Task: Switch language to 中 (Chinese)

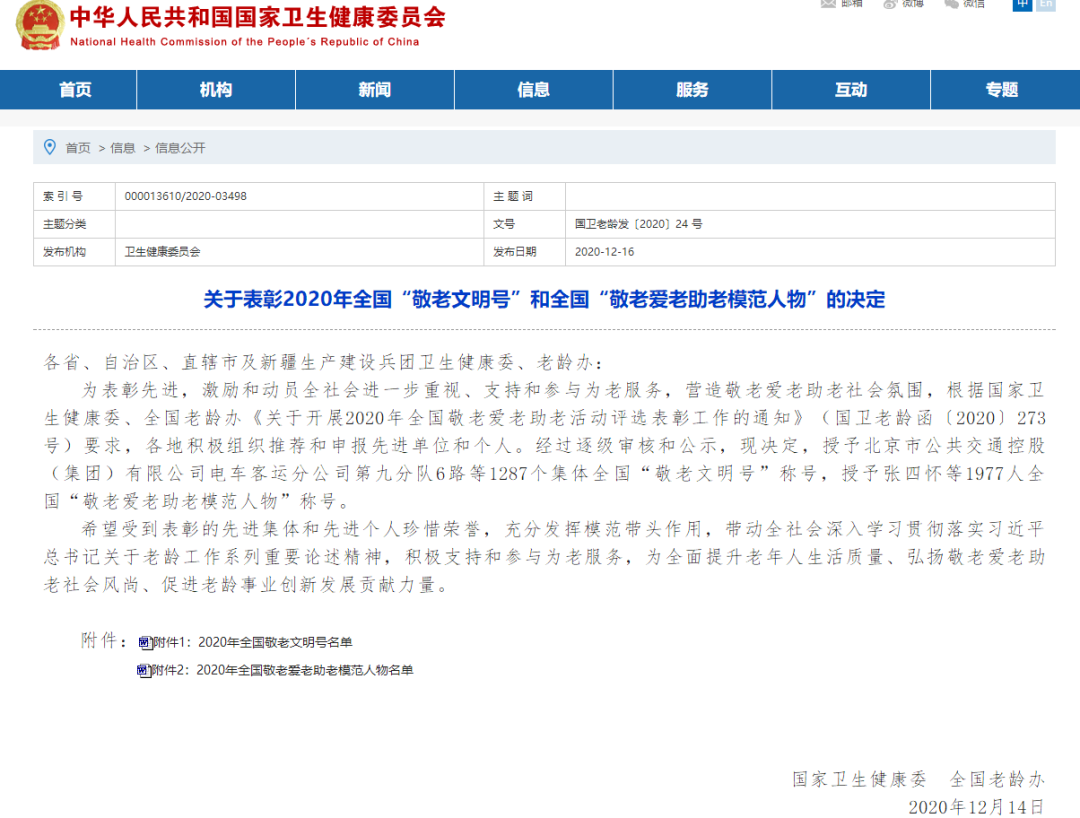Action: click(x=1022, y=4)
